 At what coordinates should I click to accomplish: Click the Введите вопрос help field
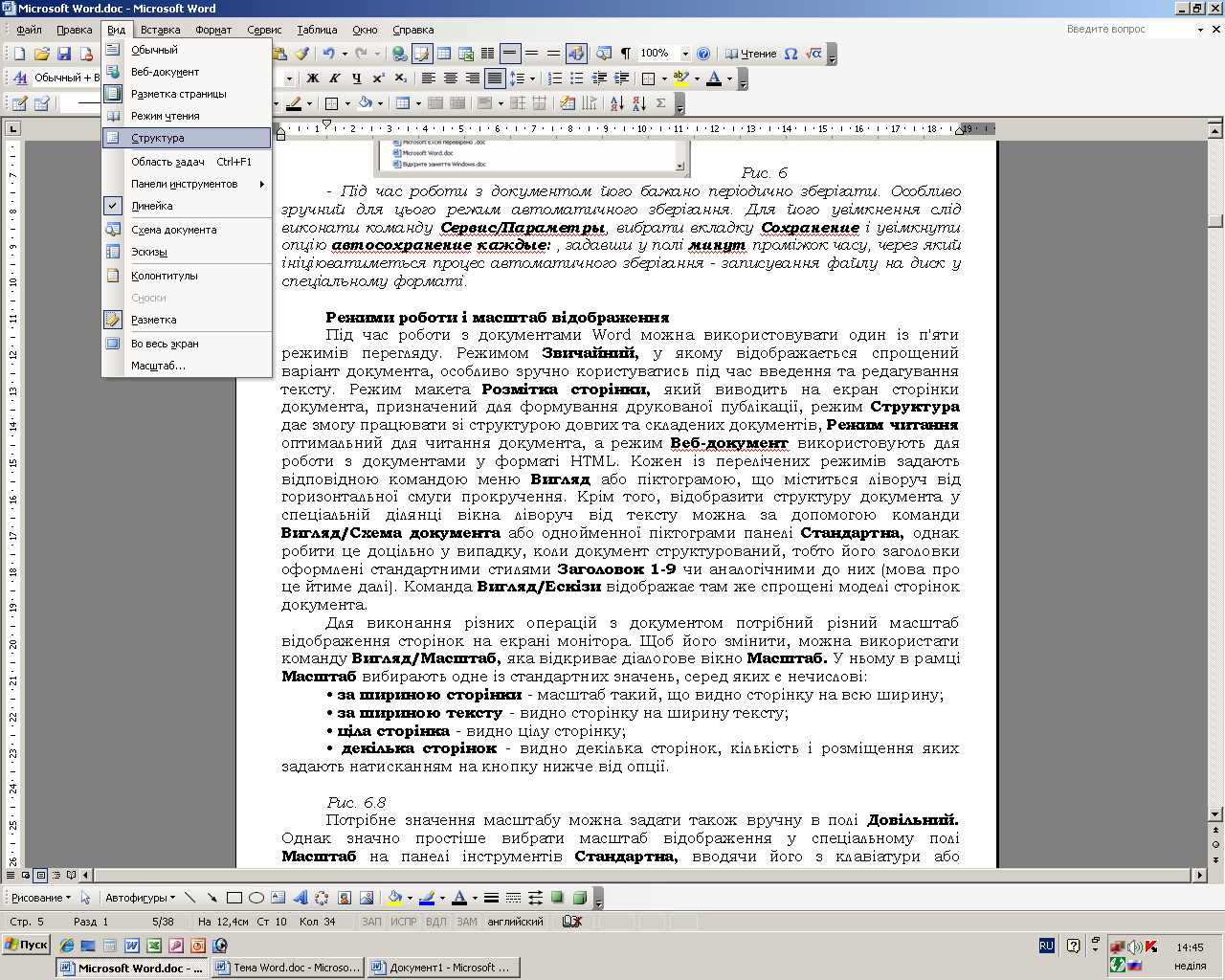1127,30
